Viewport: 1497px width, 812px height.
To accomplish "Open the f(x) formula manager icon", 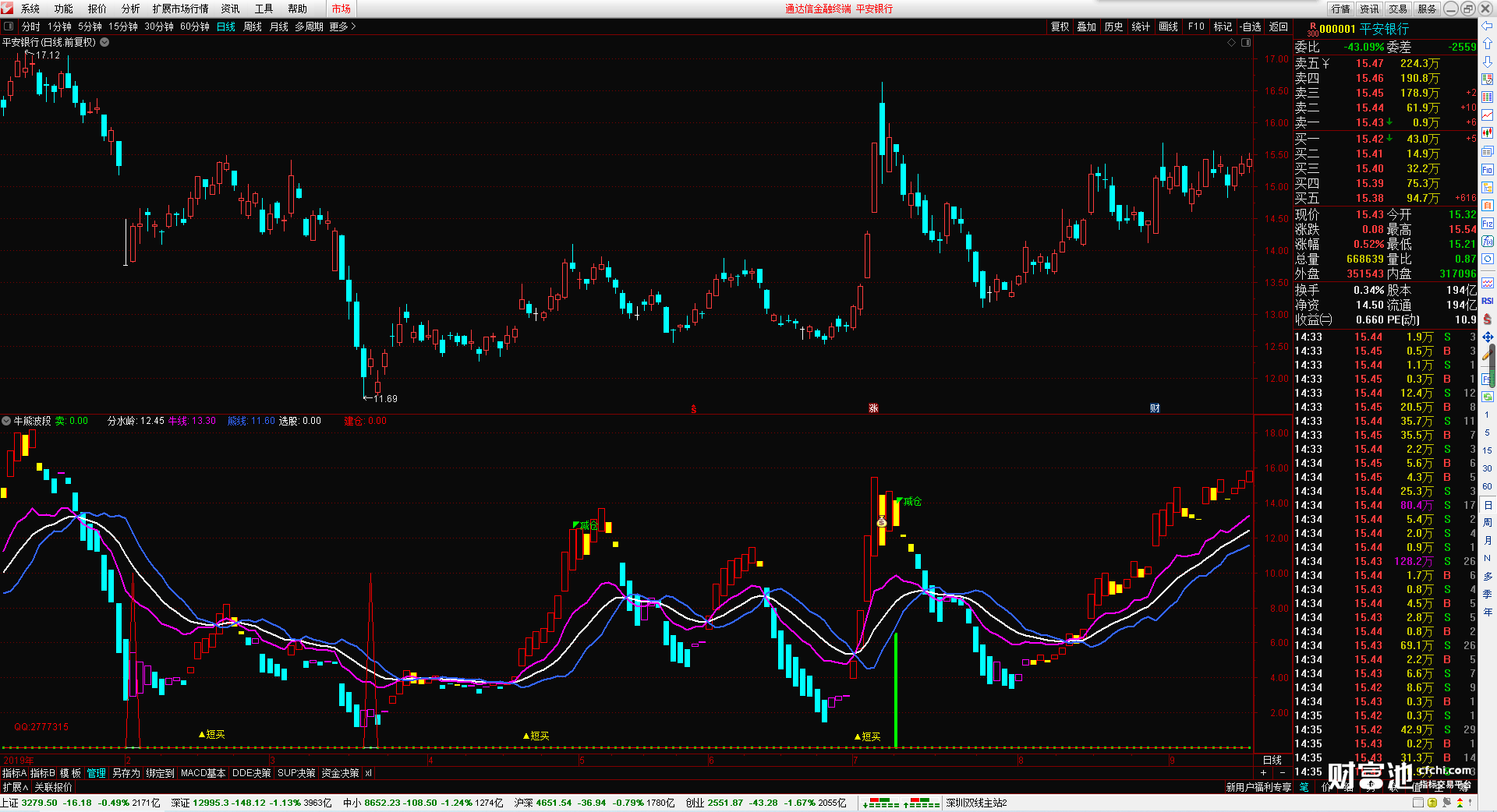I will (x=1488, y=241).
